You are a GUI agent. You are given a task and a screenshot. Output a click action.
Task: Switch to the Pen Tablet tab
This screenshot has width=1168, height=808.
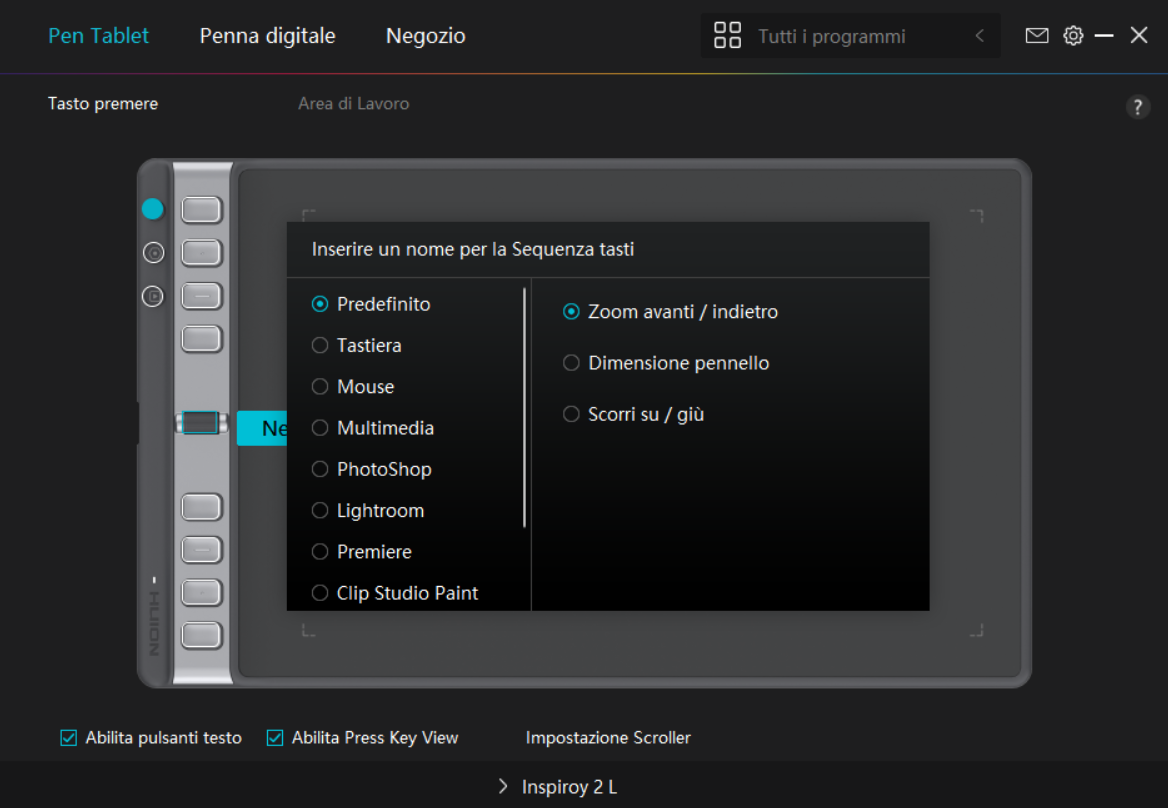point(98,36)
